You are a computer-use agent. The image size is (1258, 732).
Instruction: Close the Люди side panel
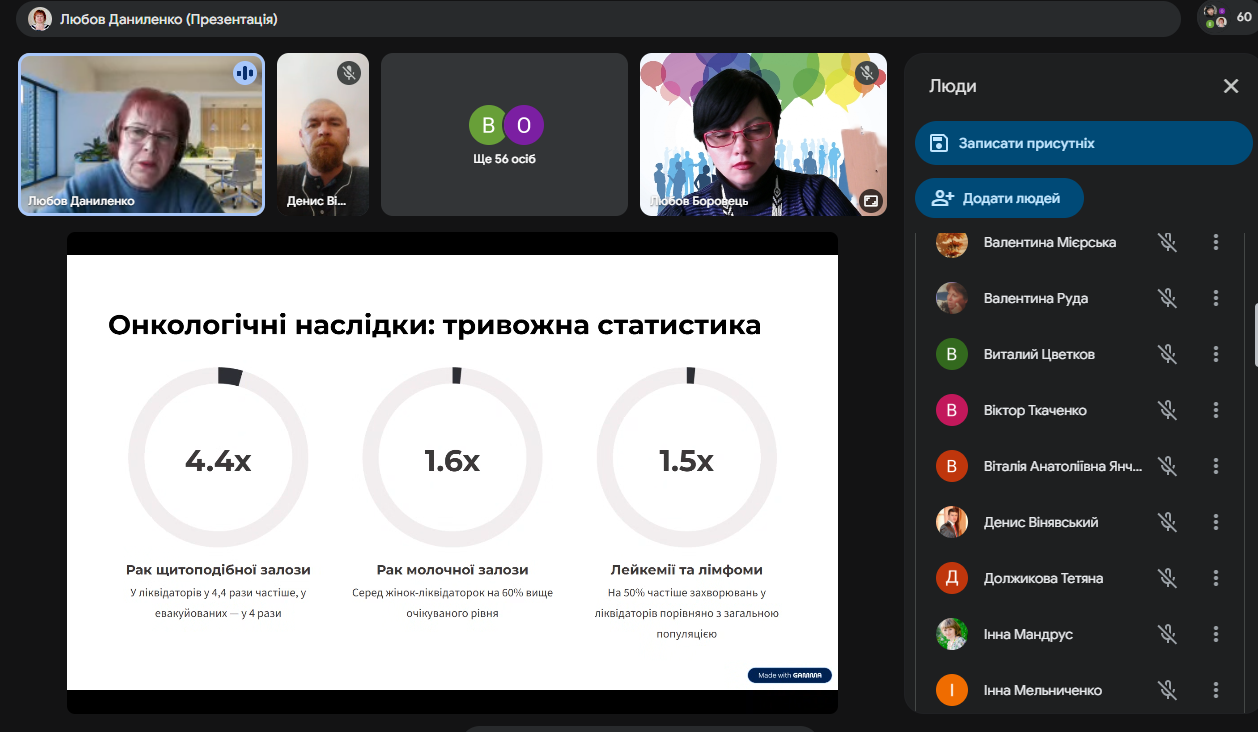(1231, 86)
